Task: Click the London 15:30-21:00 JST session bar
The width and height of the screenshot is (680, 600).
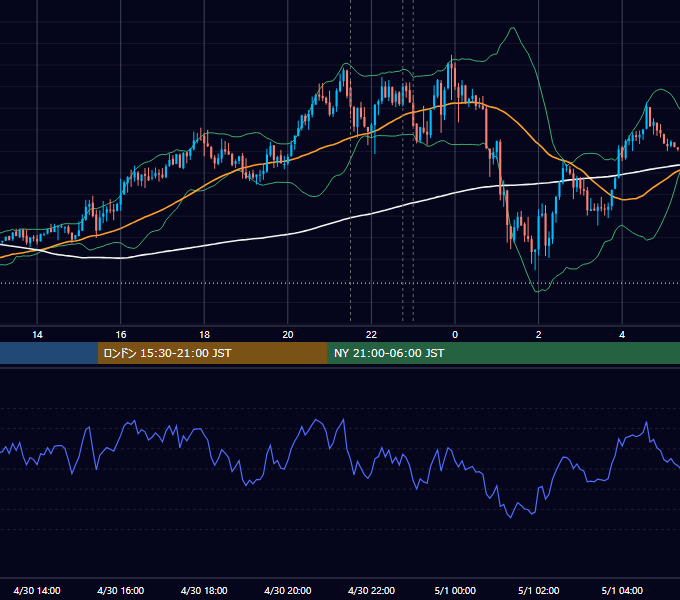Action: (x=212, y=353)
